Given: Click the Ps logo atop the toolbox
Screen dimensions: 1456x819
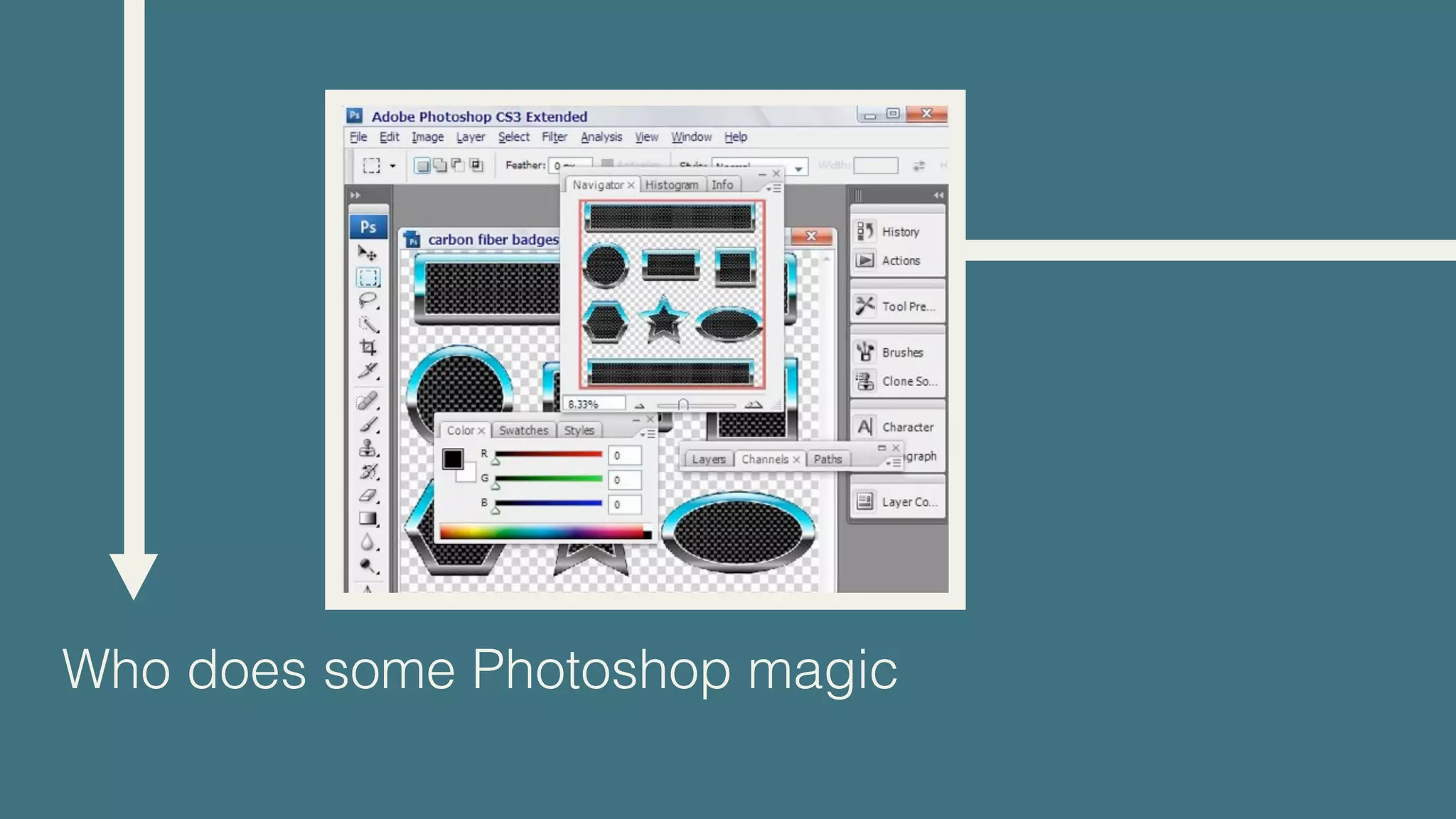Looking at the screenshot, I should point(368,227).
